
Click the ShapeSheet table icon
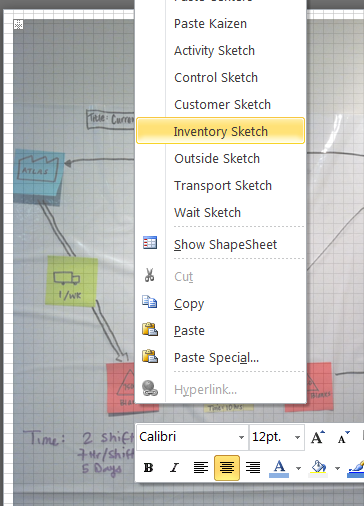[150, 243]
